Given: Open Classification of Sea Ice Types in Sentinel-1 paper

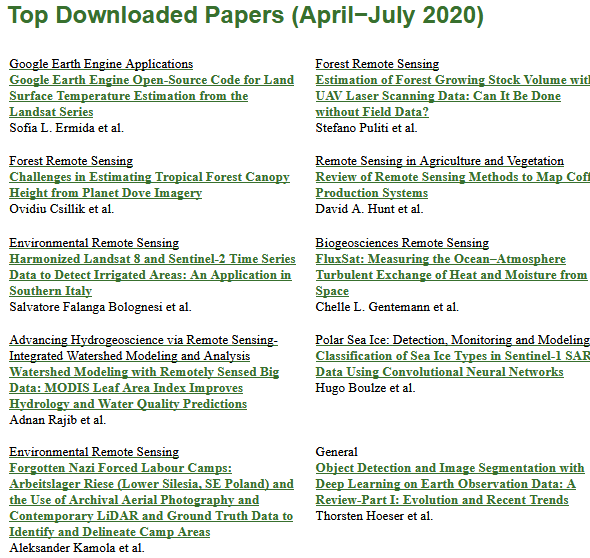Looking at the screenshot, I should (x=453, y=364).
